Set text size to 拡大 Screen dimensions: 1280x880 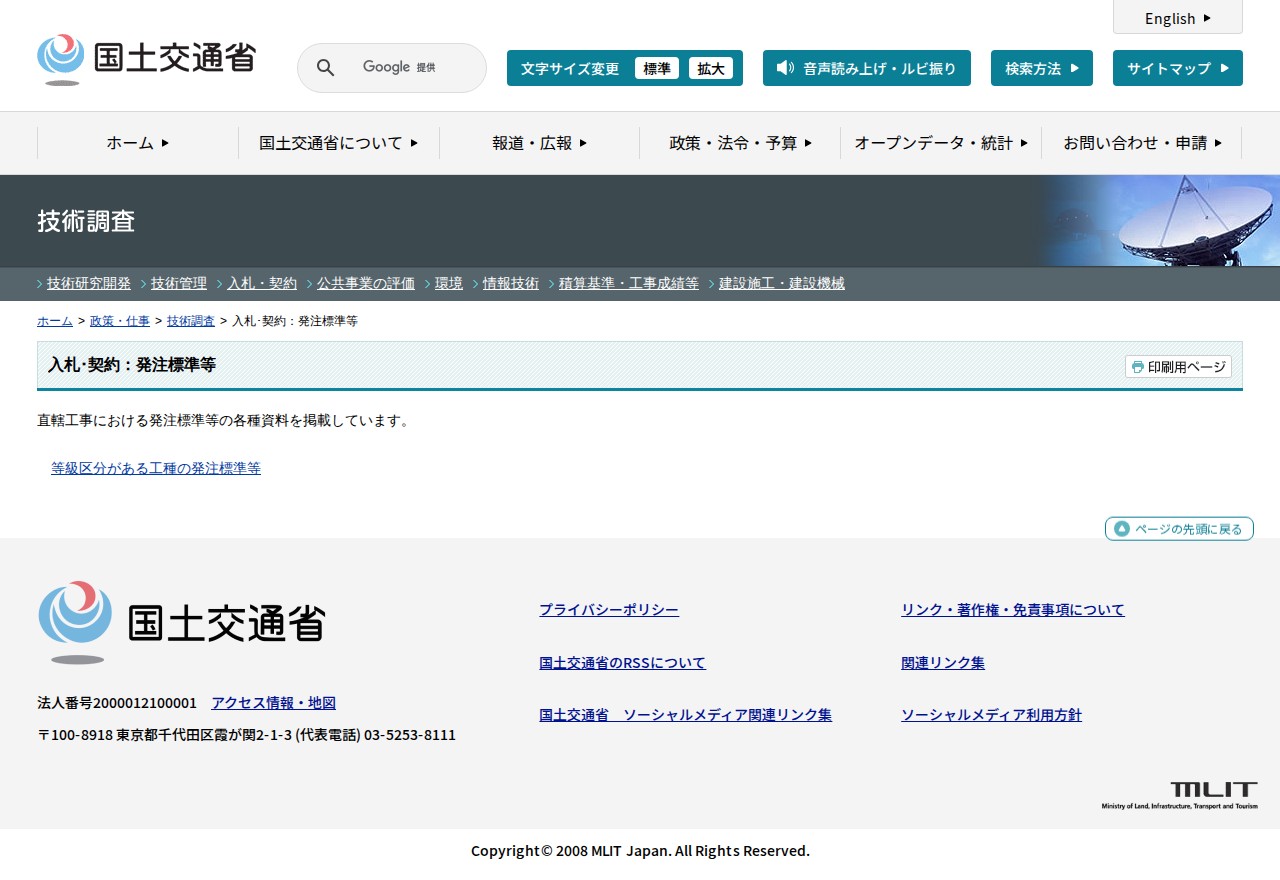pos(710,69)
